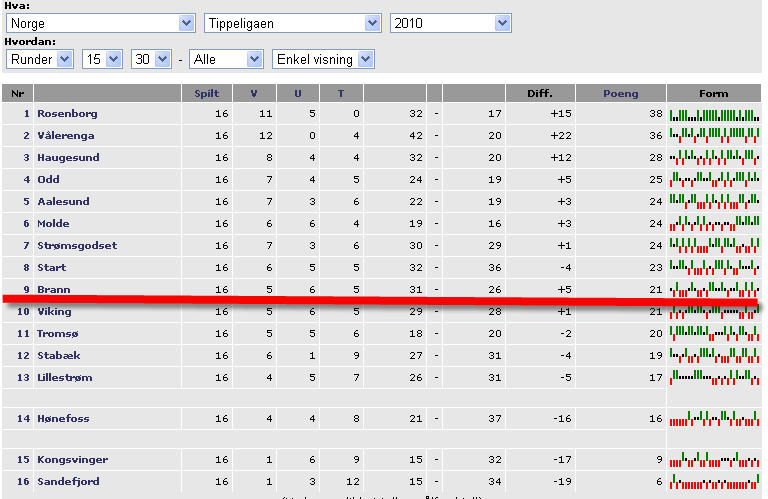The height and width of the screenshot is (499, 768).
Task: Open the Tromsø team link
Action: tap(58, 333)
